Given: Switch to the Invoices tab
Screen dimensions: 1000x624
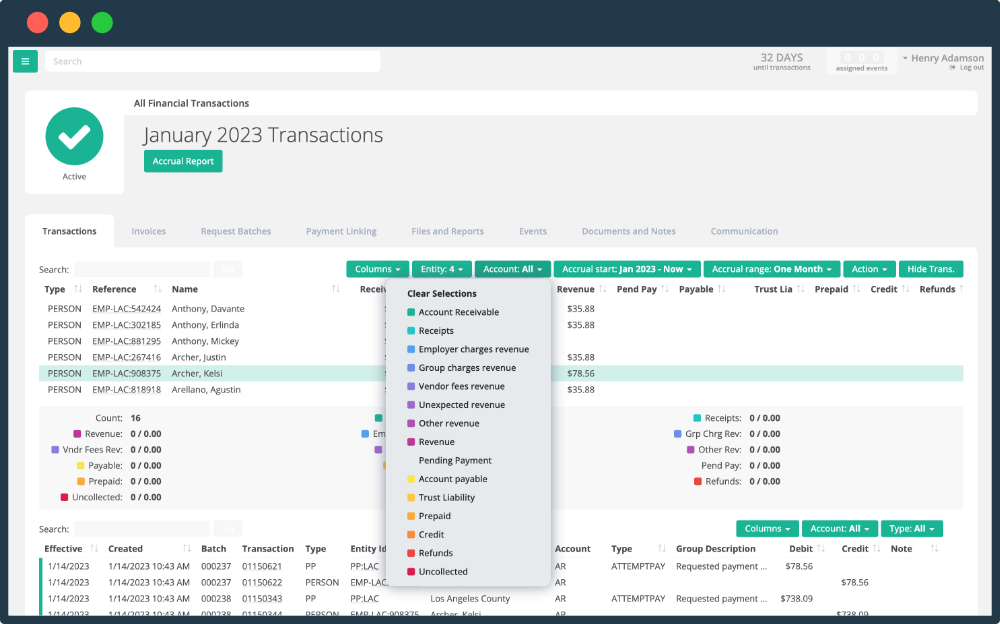Looking at the screenshot, I should click(x=149, y=231).
